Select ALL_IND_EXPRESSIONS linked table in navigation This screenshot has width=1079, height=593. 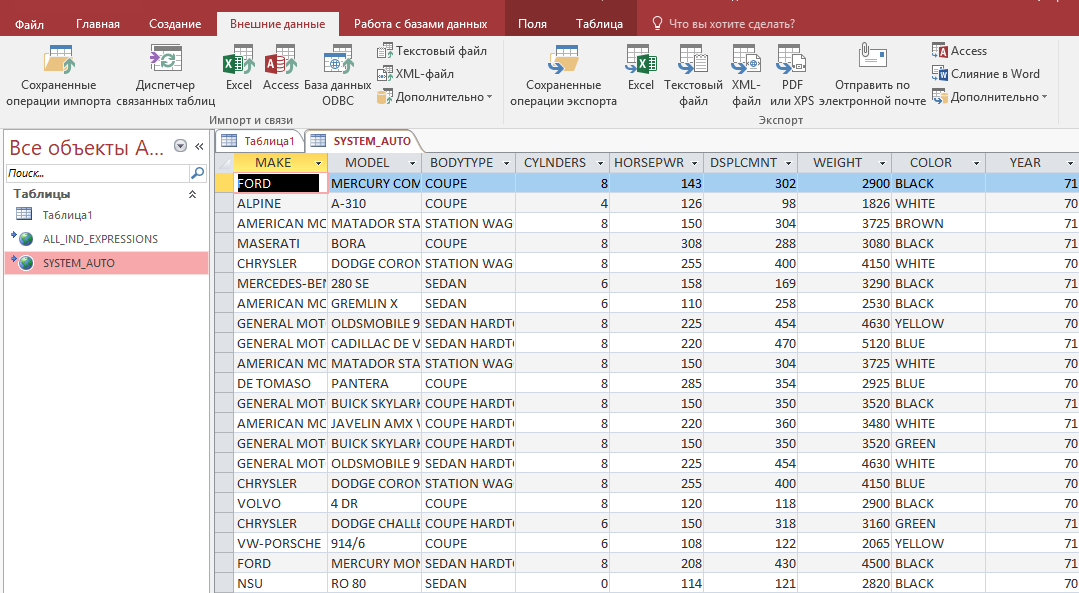[100, 239]
